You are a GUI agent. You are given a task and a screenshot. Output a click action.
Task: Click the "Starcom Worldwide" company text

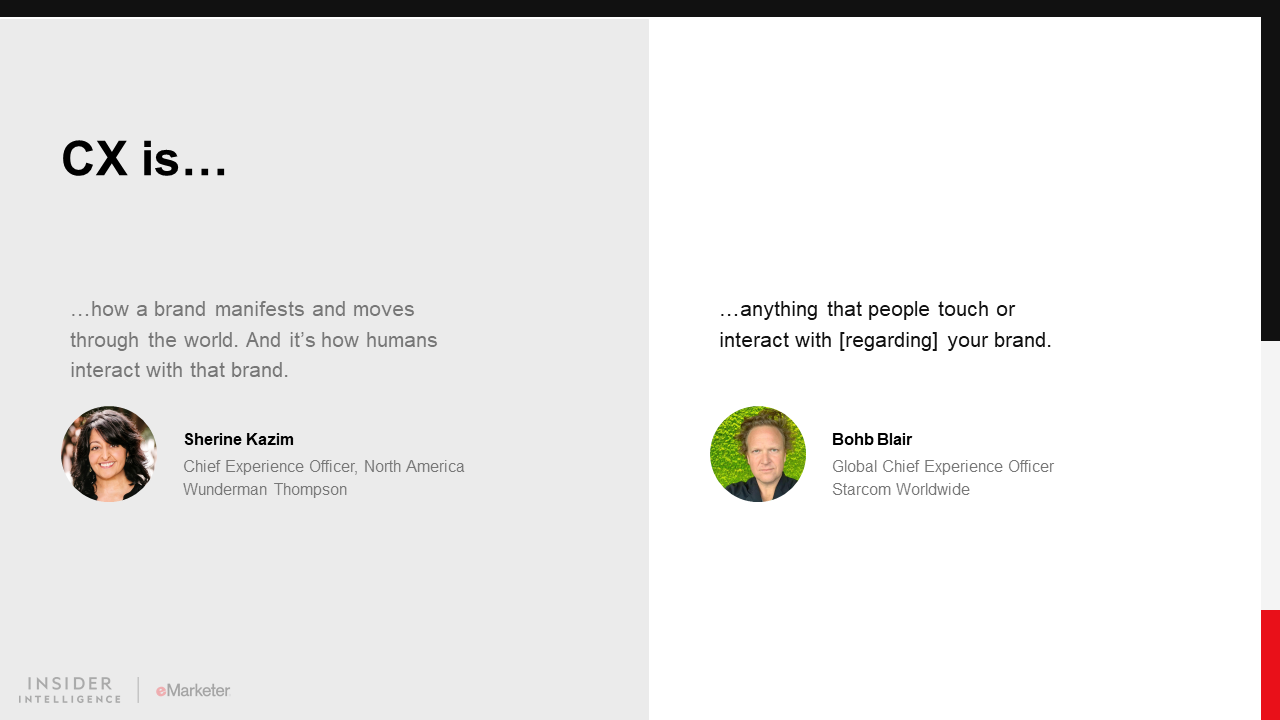[x=901, y=490]
